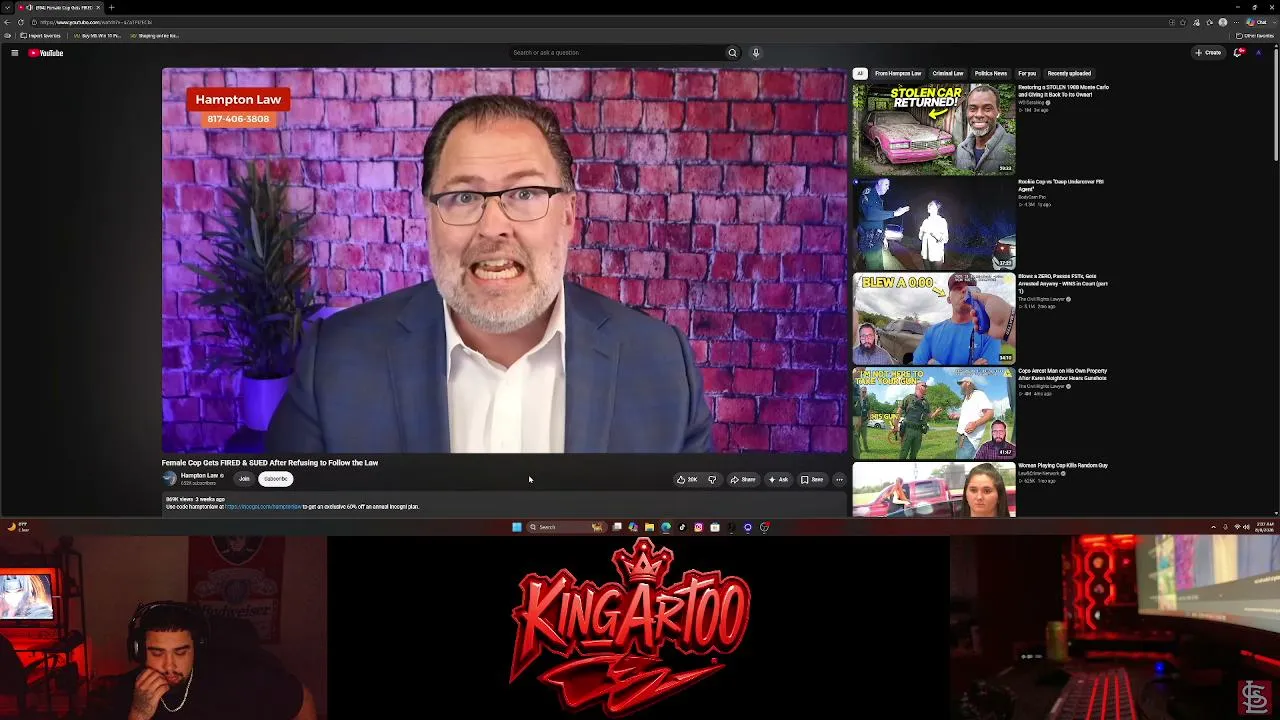Open the browser profile avatar
This screenshot has width=1280, height=720.
click(1222, 22)
